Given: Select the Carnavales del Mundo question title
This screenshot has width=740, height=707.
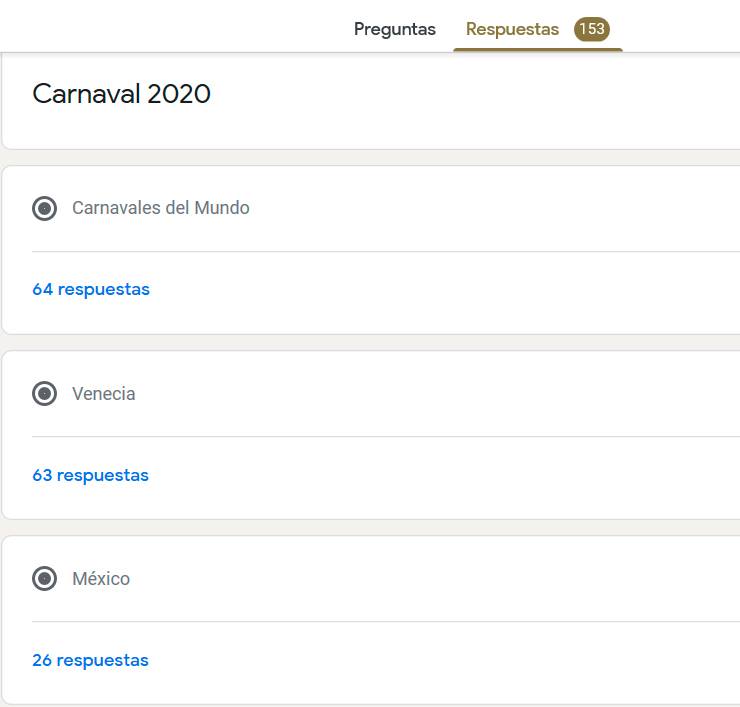Looking at the screenshot, I should pos(161,208).
